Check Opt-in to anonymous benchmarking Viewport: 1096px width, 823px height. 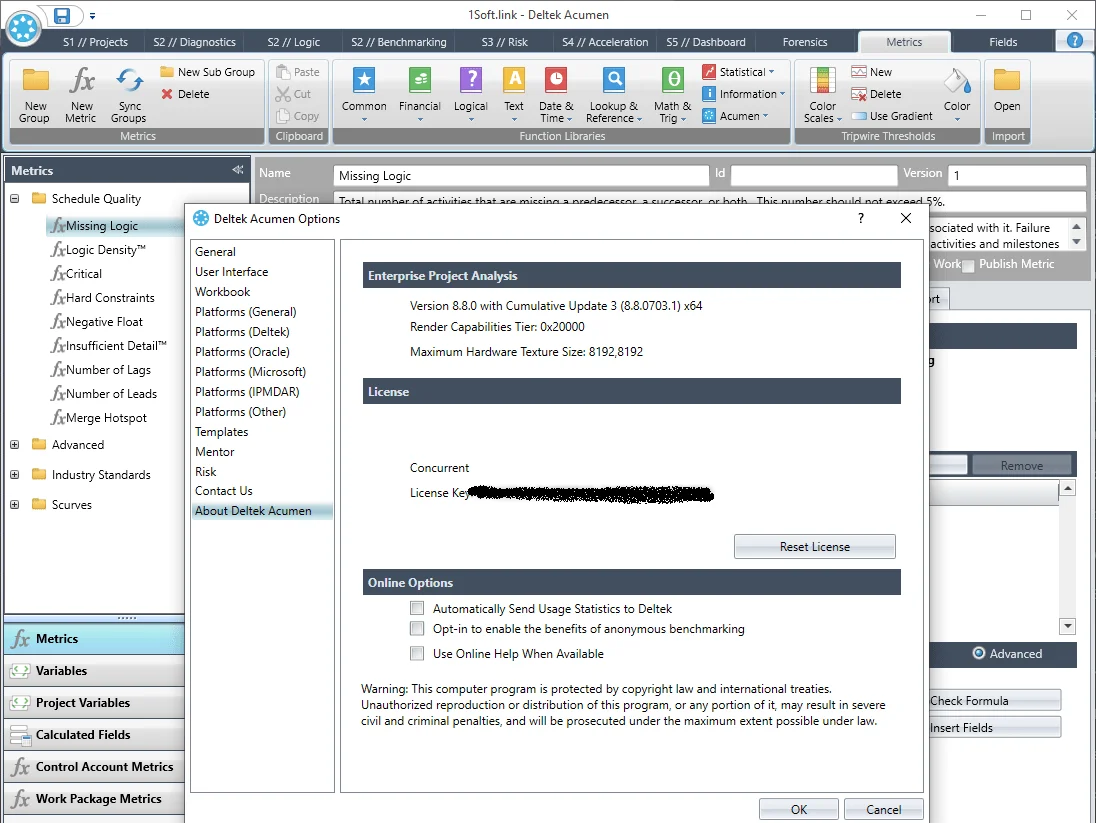[417, 628]
